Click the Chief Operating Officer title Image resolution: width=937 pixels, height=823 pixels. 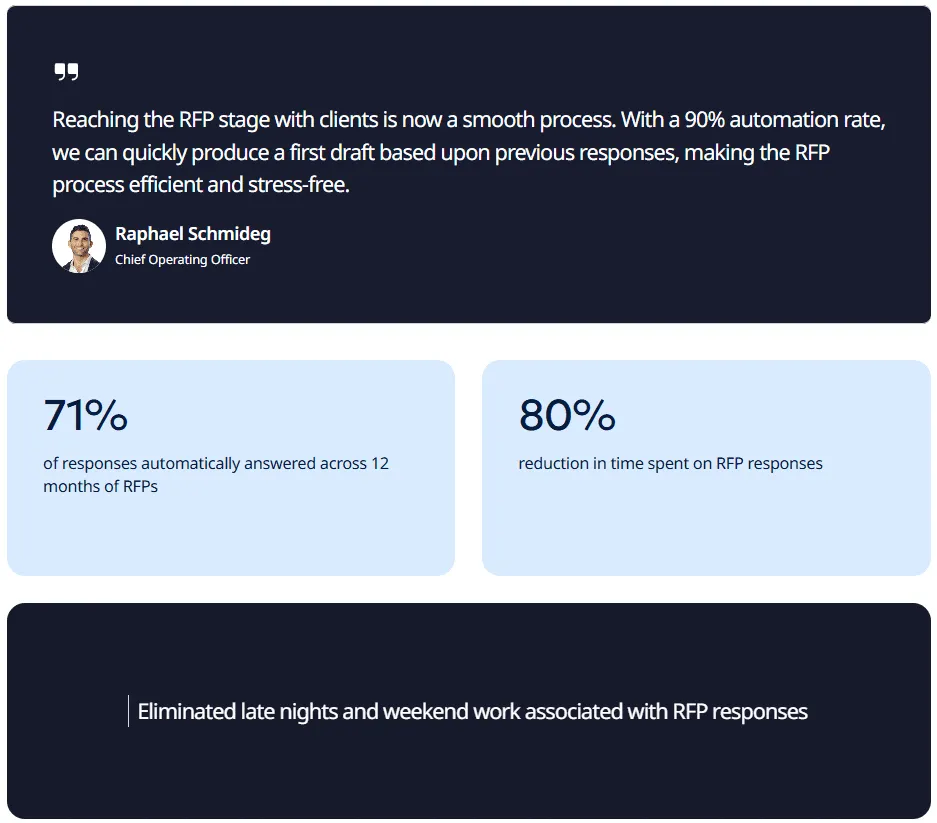pos(182,259)
